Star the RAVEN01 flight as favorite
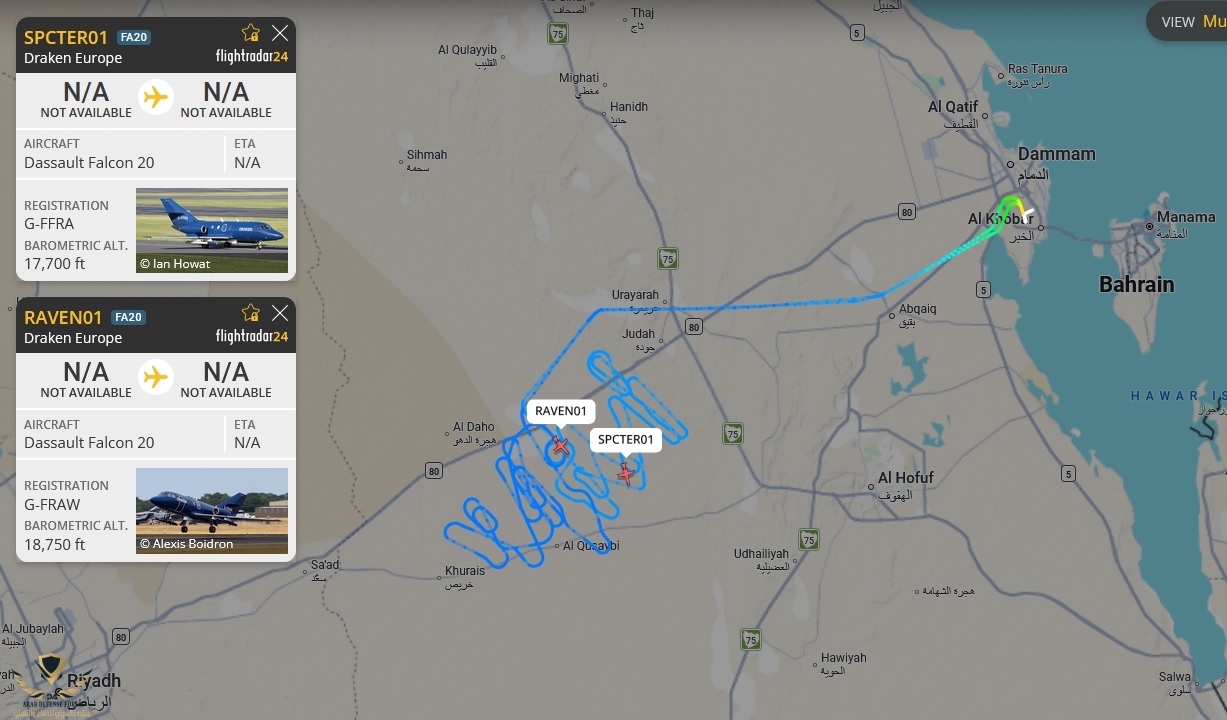The height and width of the screenshot is (720, 1227). click(x=251, y=313)
